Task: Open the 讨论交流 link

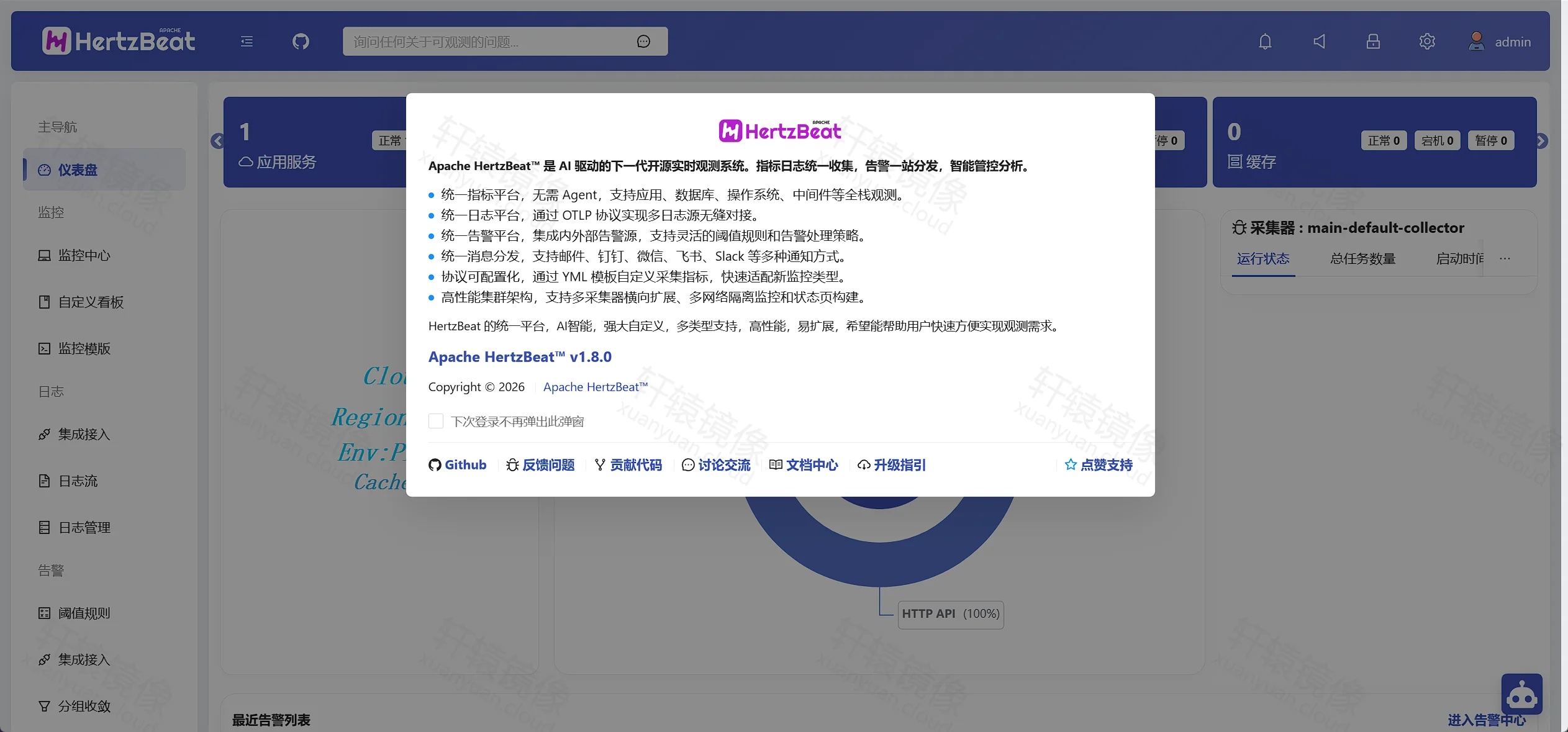Action: point(716,464)
